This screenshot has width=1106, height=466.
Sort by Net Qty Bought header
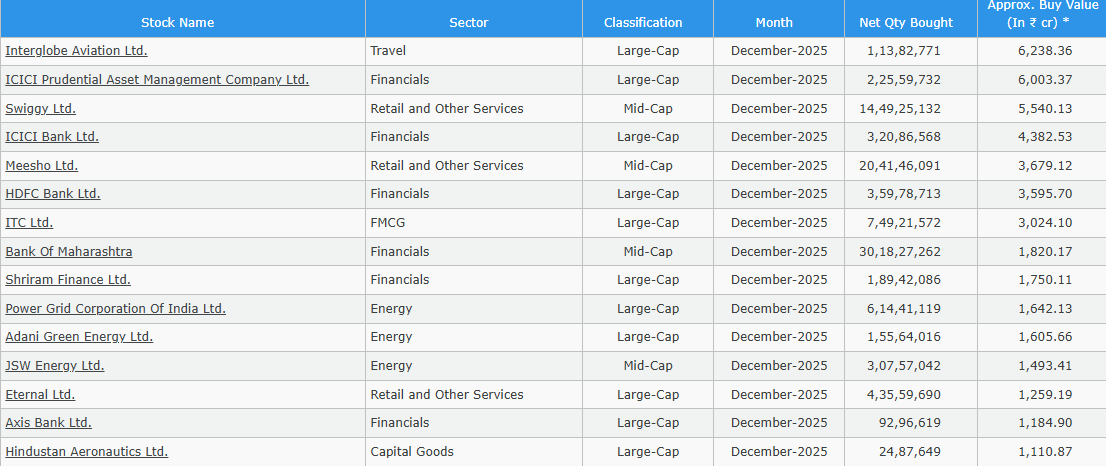tap(906, 22)
